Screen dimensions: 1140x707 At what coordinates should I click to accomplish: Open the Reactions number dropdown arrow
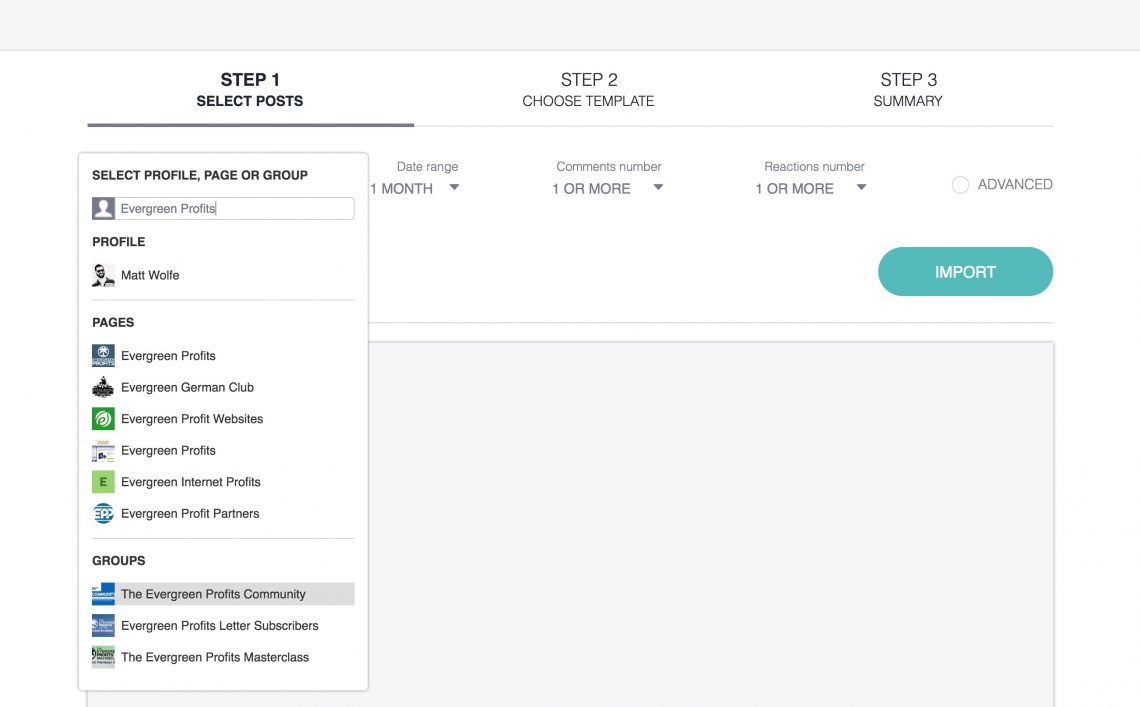861,188
